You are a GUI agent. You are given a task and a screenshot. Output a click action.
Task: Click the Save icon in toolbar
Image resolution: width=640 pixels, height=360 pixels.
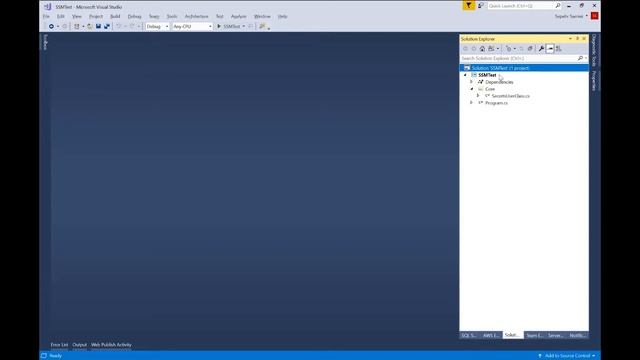pyautogui.click(x=98, y=26)
